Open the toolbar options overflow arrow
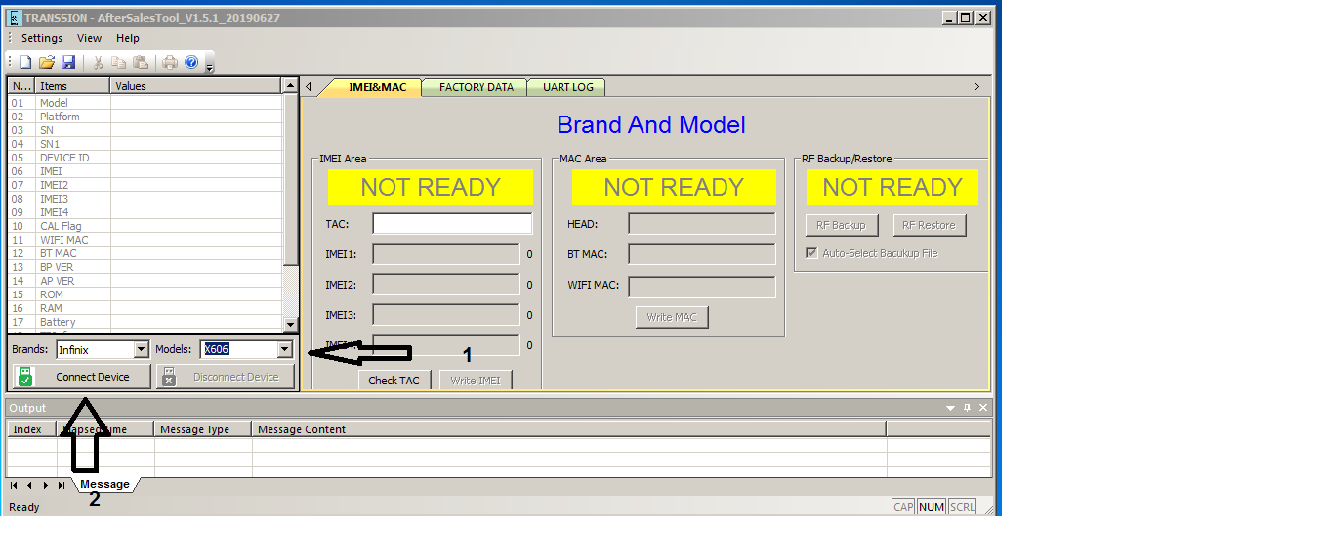The width and height of the screenshot is (1333, 549). coord(209,66)
